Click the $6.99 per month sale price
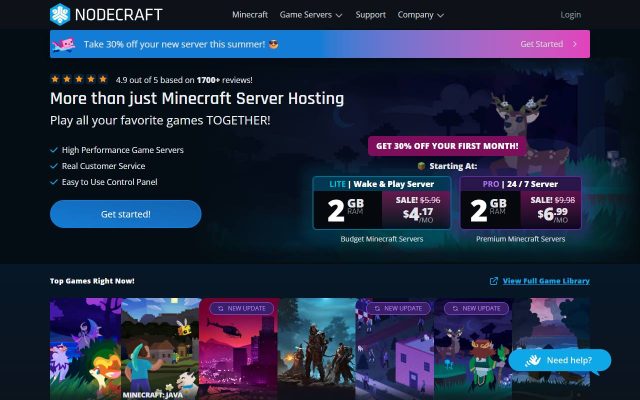 pos(553,214)
